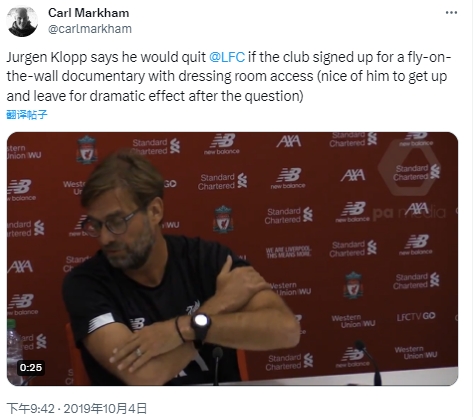Click the hexagon watermark logo in video corner

click(409, 170)
